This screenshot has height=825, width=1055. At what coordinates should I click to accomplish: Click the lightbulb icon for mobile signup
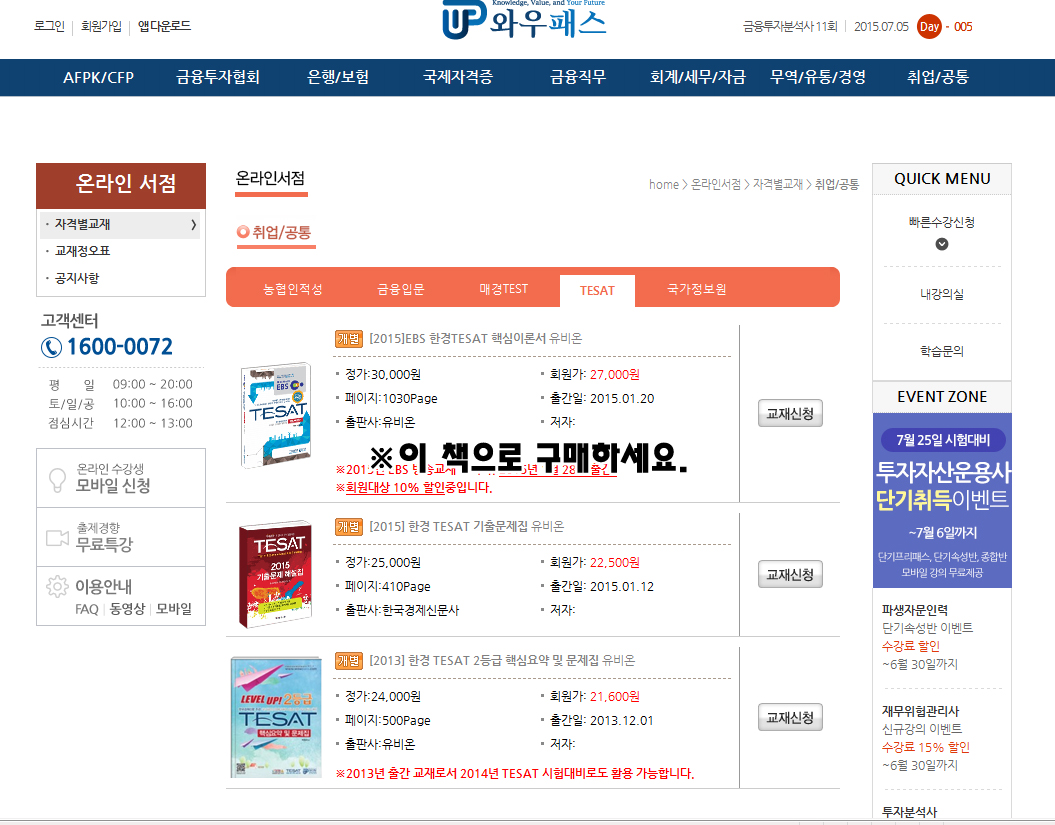(x=57, y=478)
